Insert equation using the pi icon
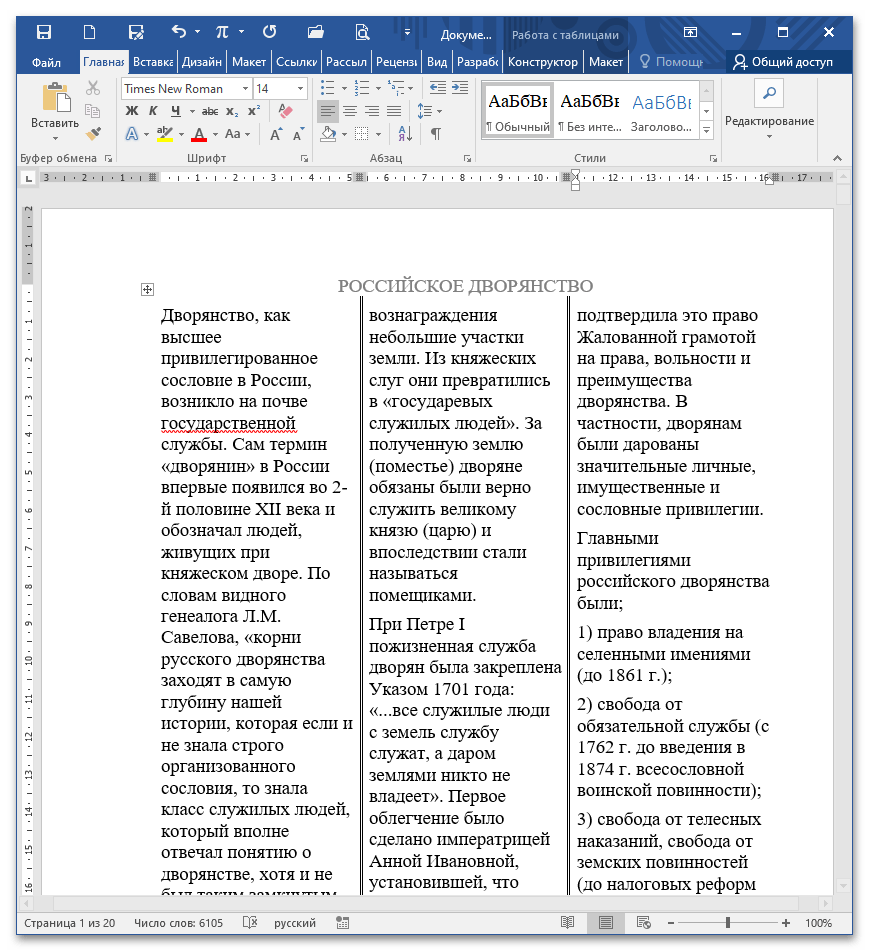The height and width of the screenshot is (951, 869). tap(222, 32)
